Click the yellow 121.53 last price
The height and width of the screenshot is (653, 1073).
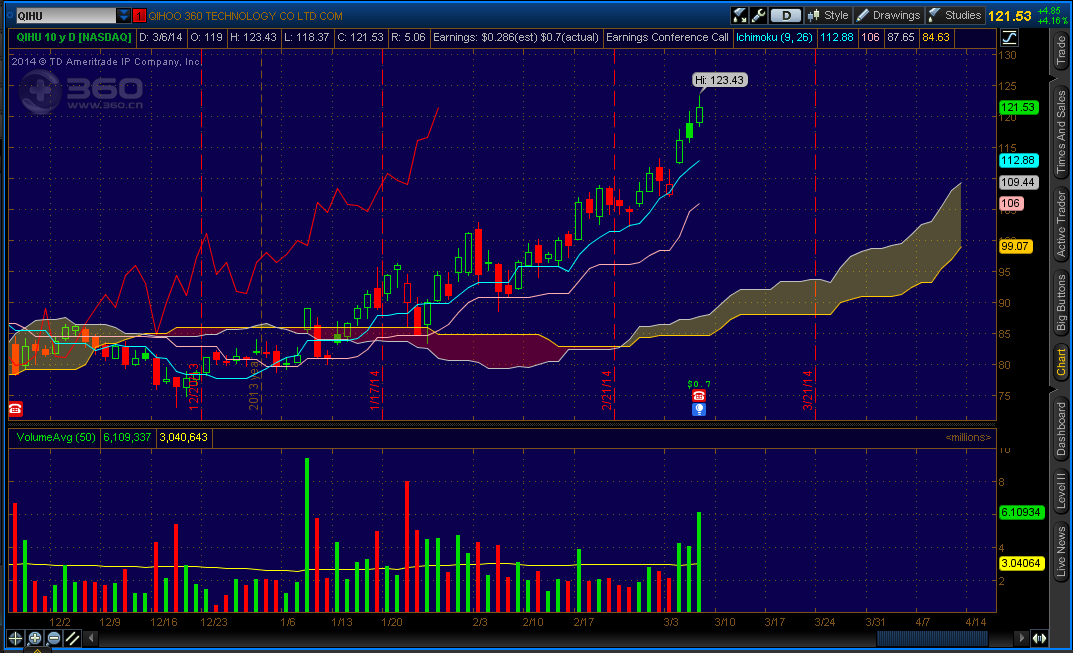[1009, 16]
